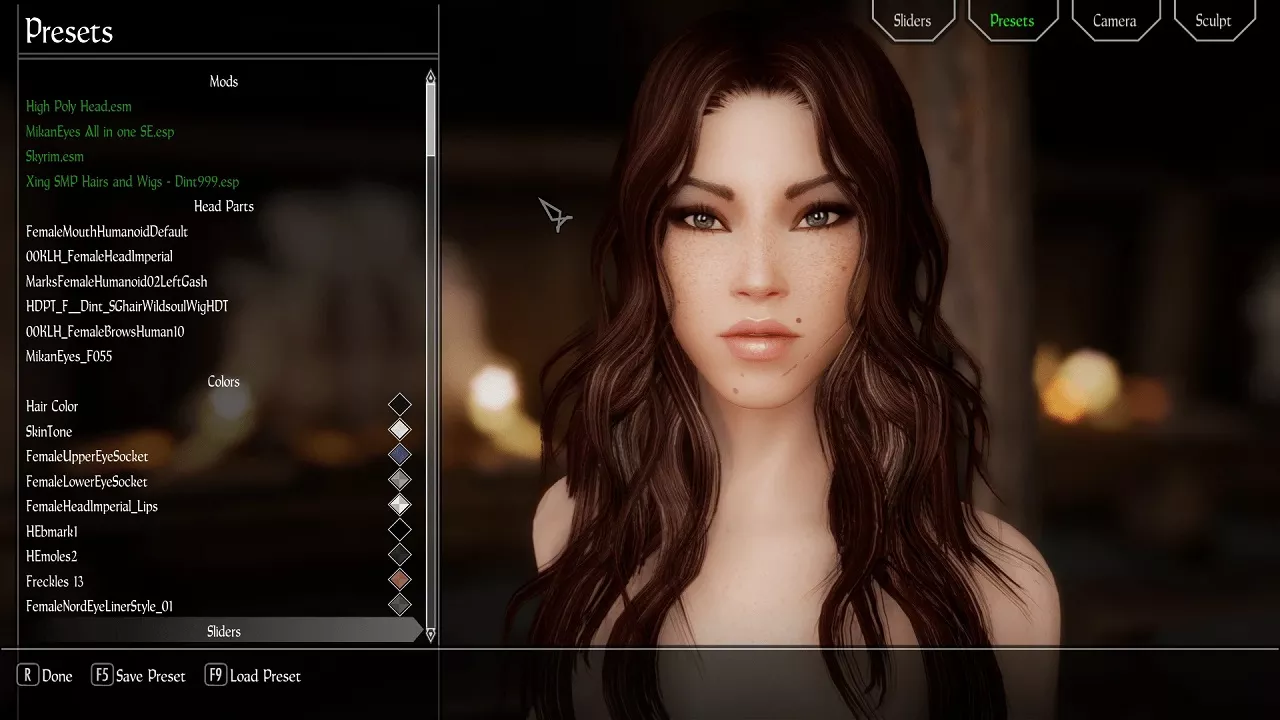Screen dimensions: 1280x720
Task: Click the Mods section heading
Action: 224,81
